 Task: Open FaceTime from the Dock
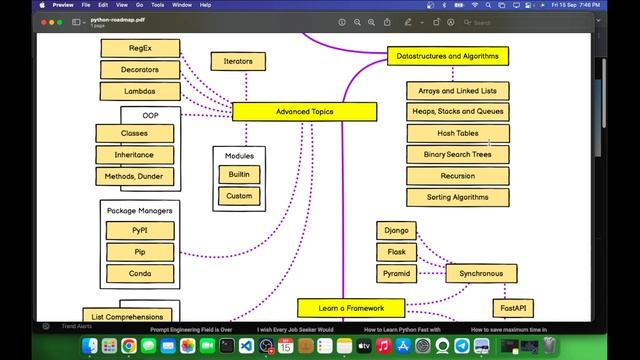tap(207, 346)
